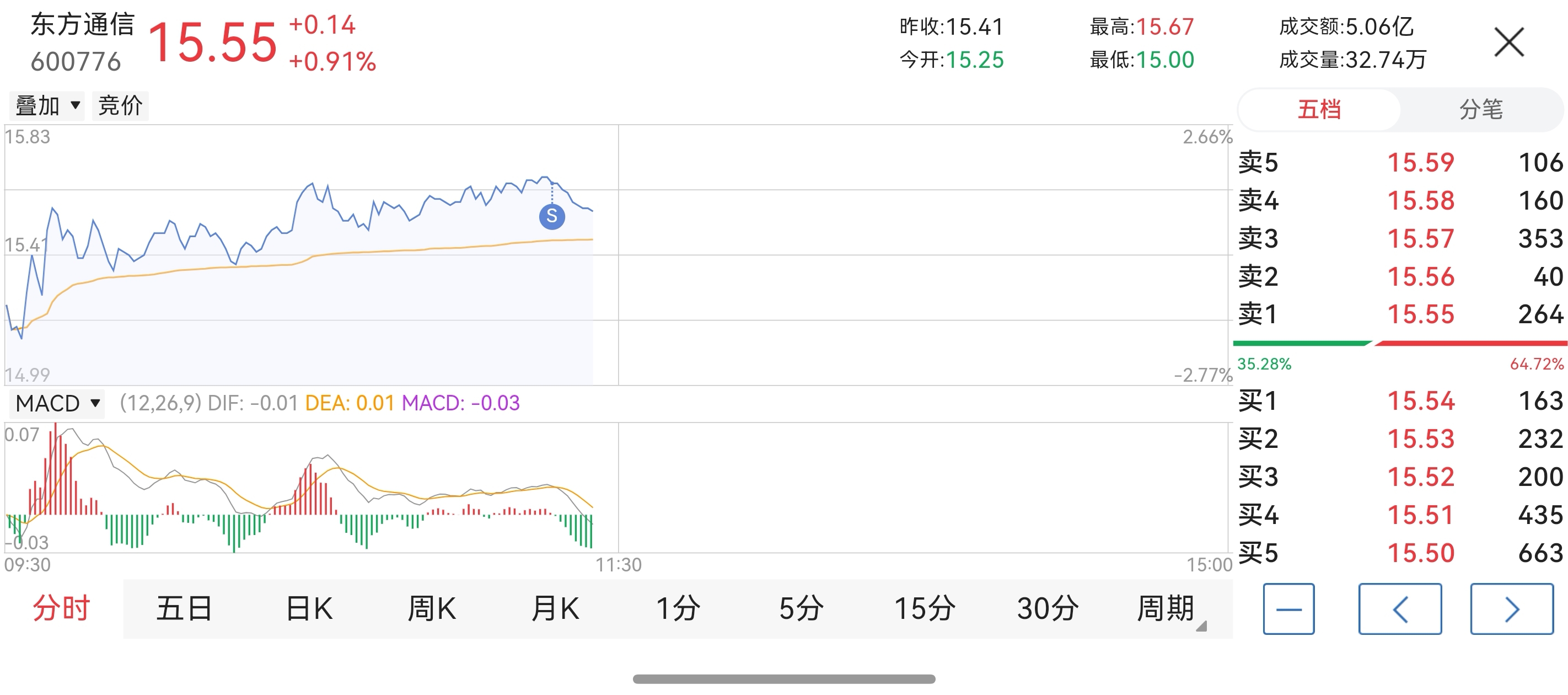Click the 买1 bid price 15.54 row
The height and width of the screenshot is (695, 1568).
tap(1400, 401)
